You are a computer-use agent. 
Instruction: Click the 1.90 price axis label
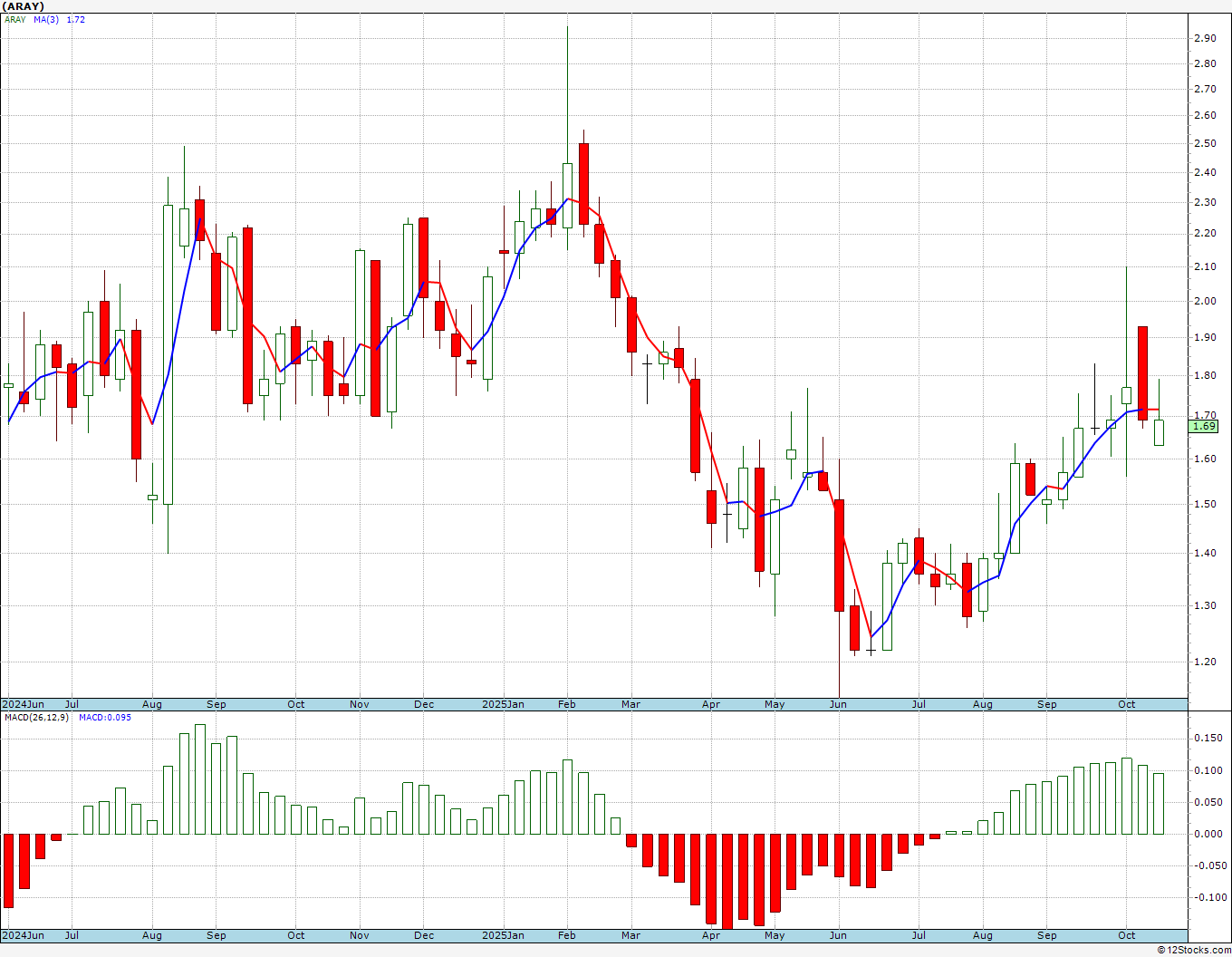click(x=1205, y=337)
